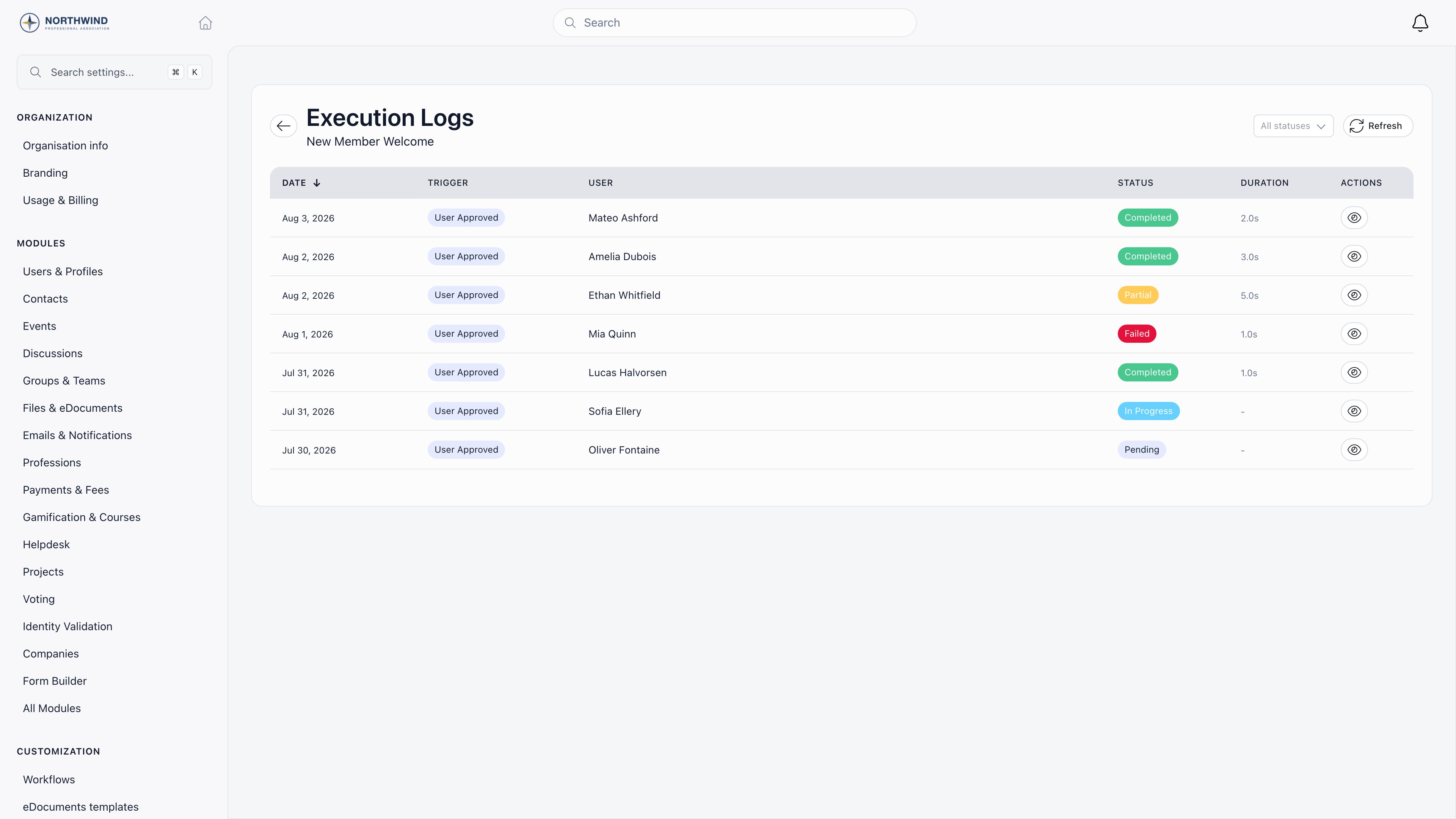Image resolution: width=1456 pixels, height=819 pixels.
Task: Click the Completed badge for Mateo Ashford
Action: coord(1147,218)
